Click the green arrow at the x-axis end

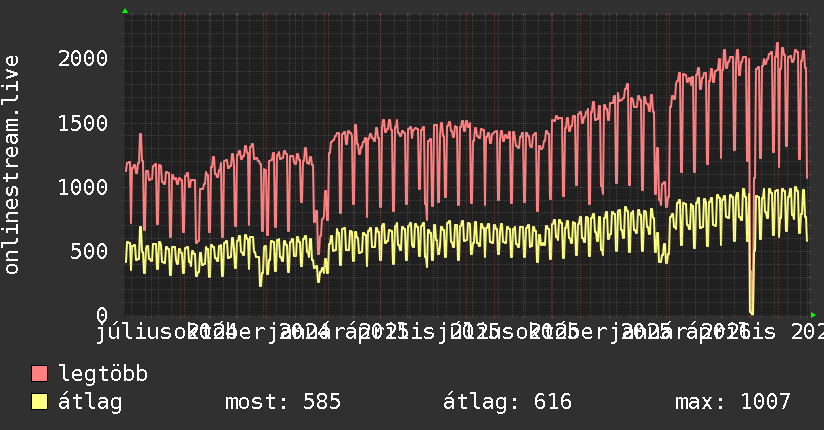coord(813,315)
